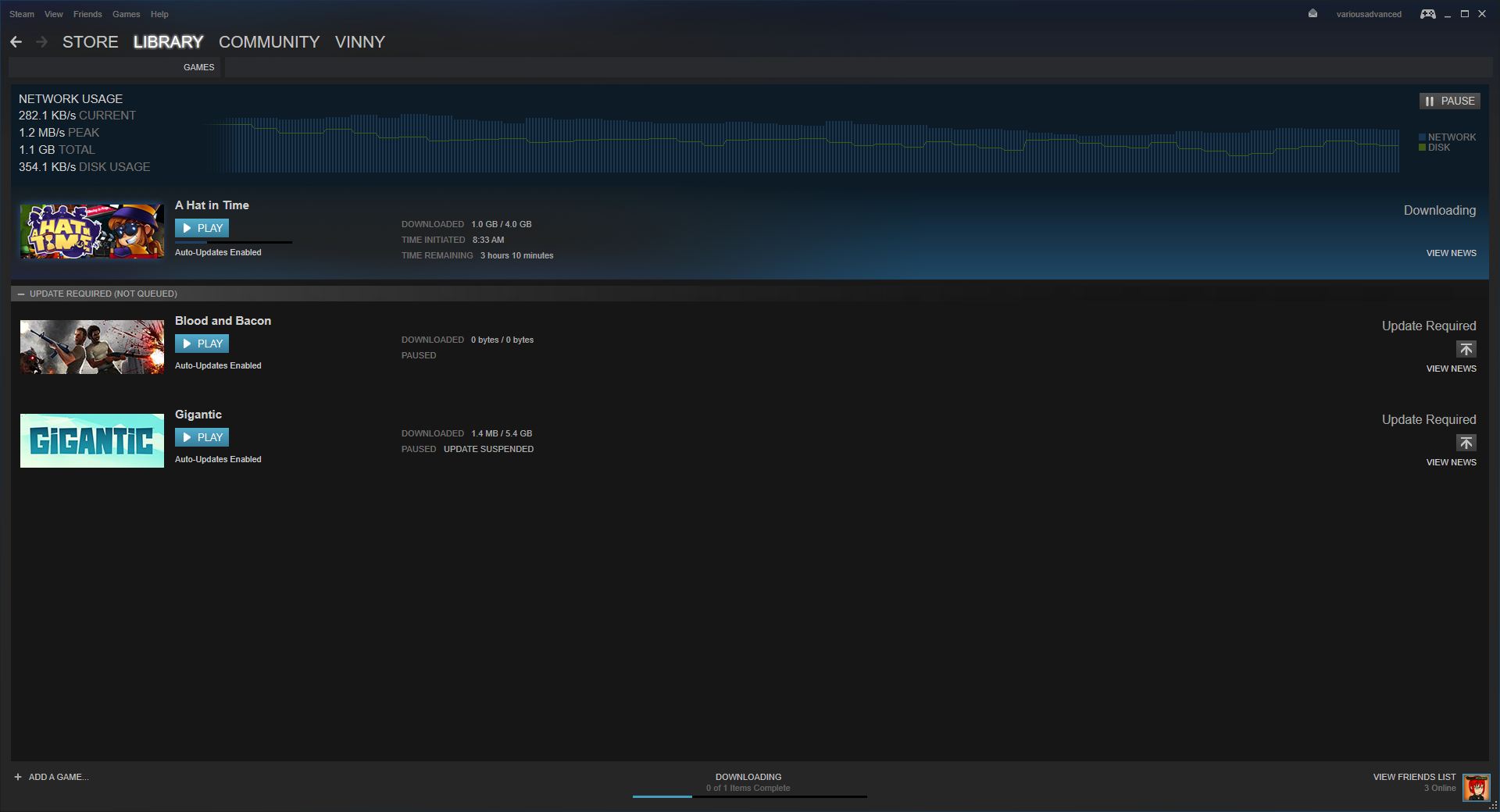Click the A Hat in Time download progress bar
Image resolution: width=1500 pixels, height=812 pixels.
(x=234, y=243)
